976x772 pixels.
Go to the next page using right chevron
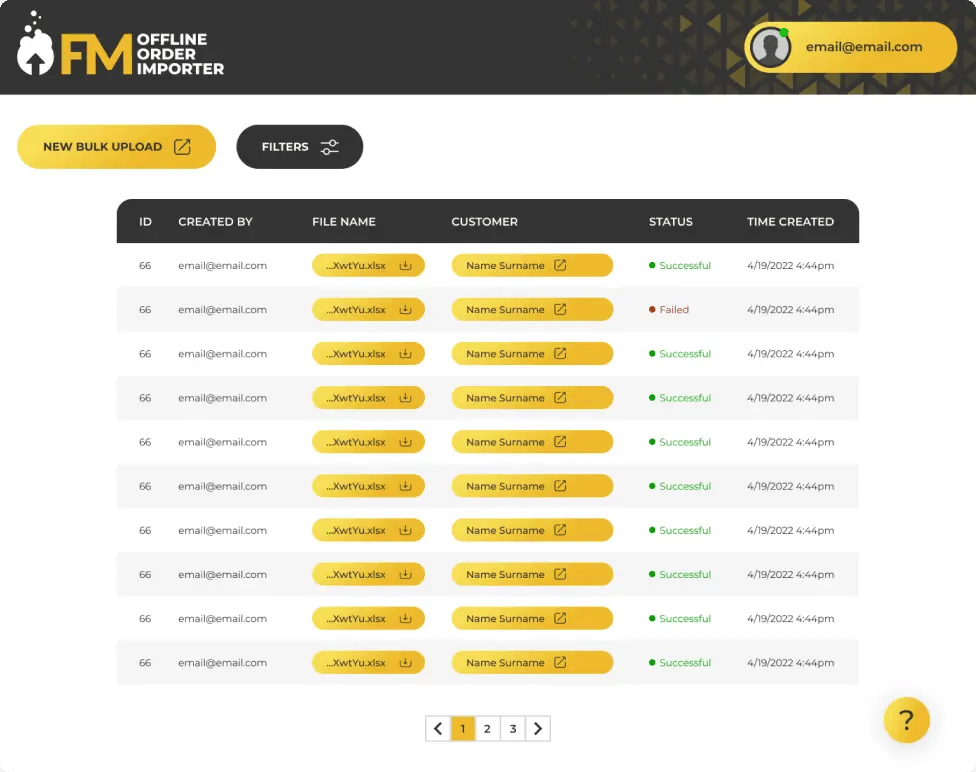[538, 729]
